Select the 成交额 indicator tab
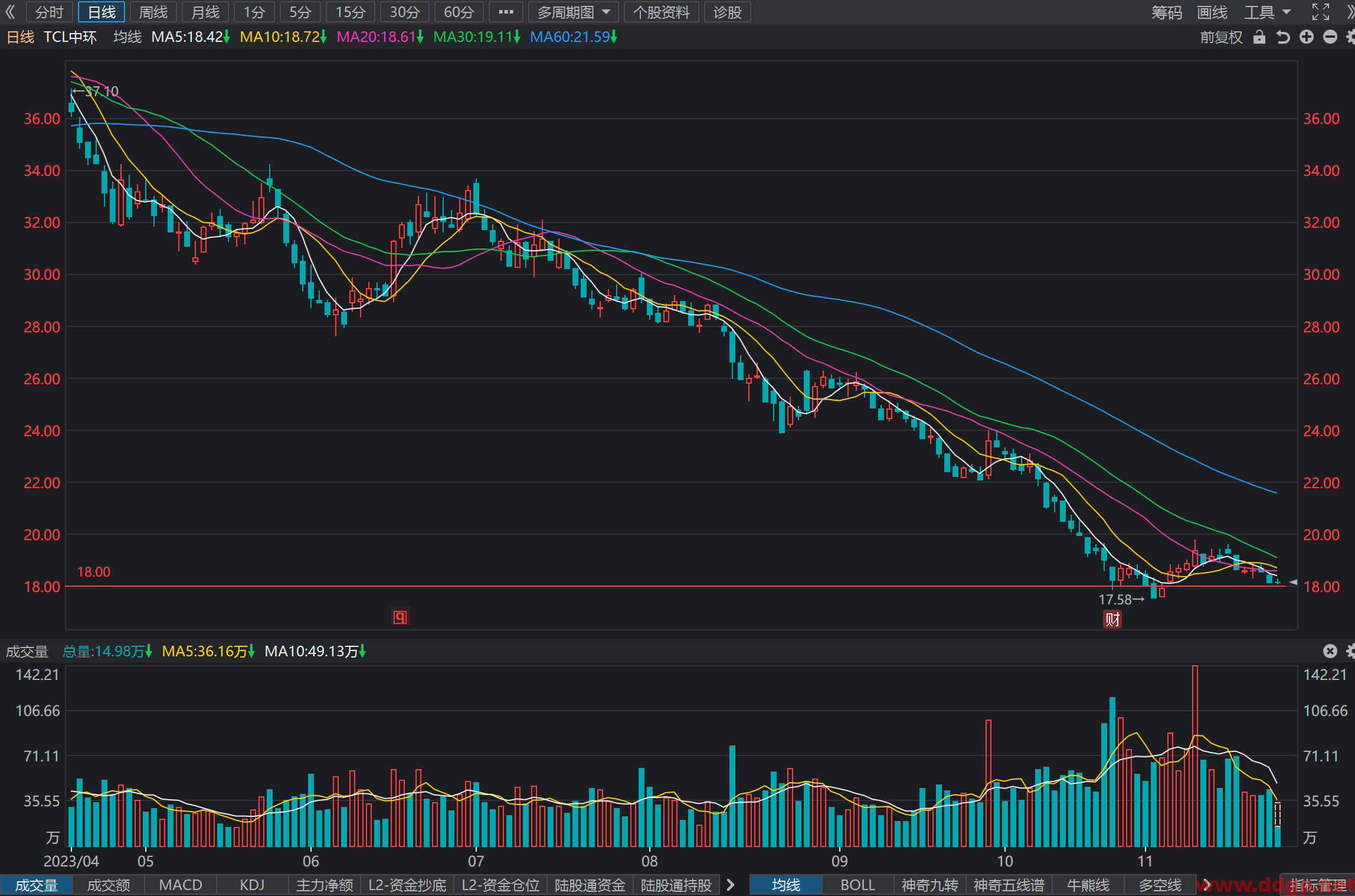Screen dimensions: 1355x896 click(x=109, y=885)
